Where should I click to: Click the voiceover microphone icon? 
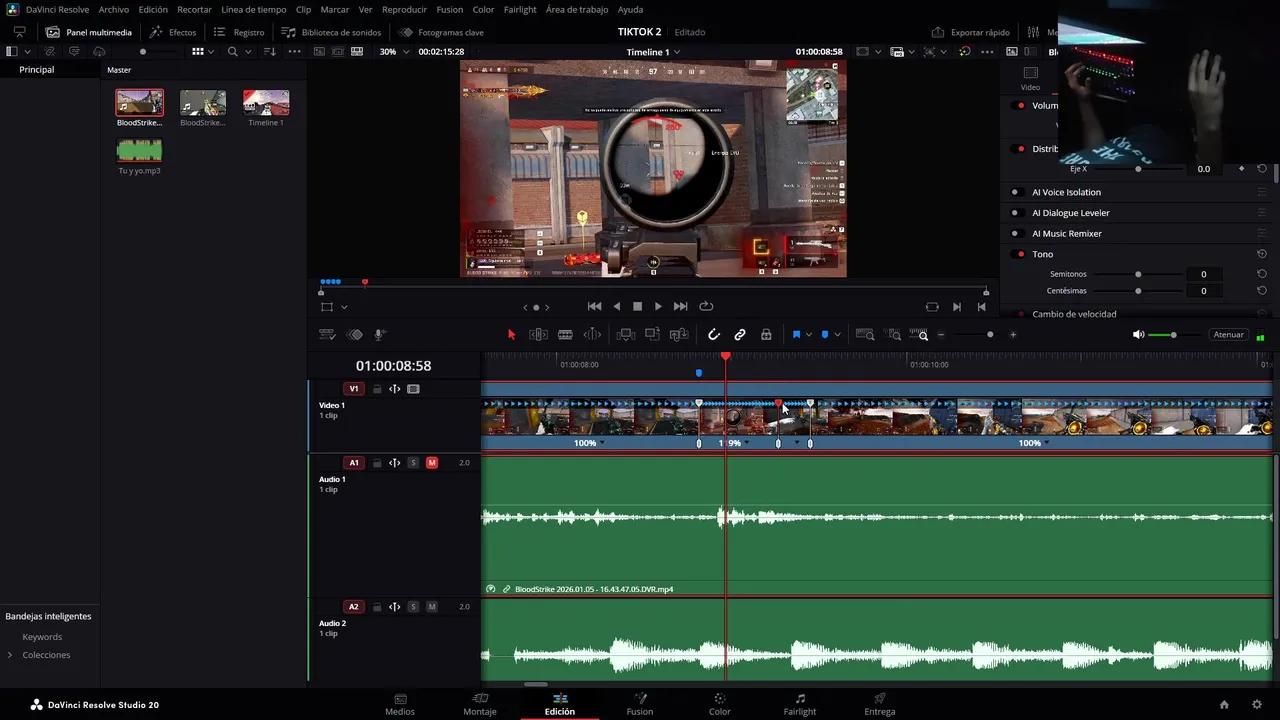coord(380,335)
